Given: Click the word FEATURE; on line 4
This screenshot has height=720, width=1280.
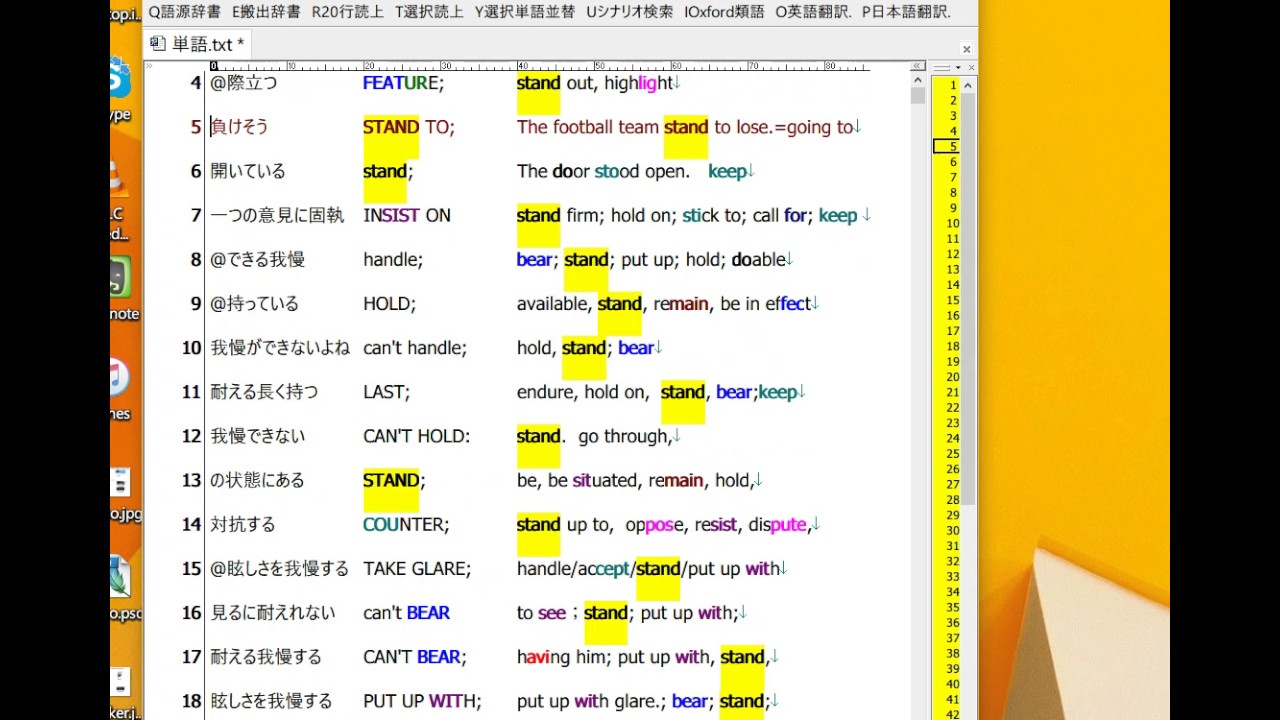Looking at the screenshot, I should point(403,83).
